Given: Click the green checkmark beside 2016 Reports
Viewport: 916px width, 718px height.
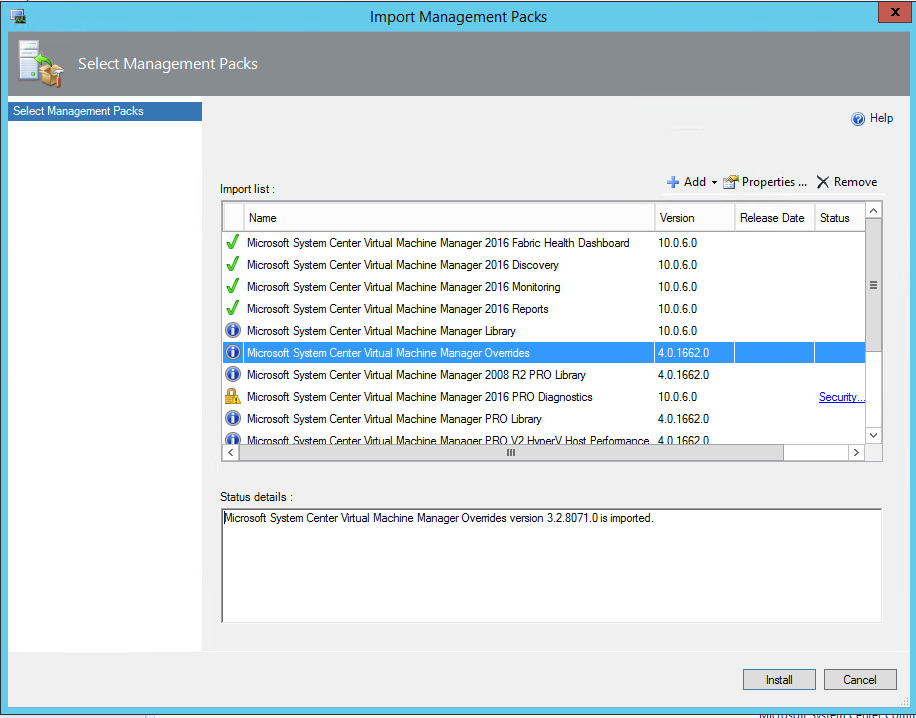Looking at the screenshot, I should 233,309.
